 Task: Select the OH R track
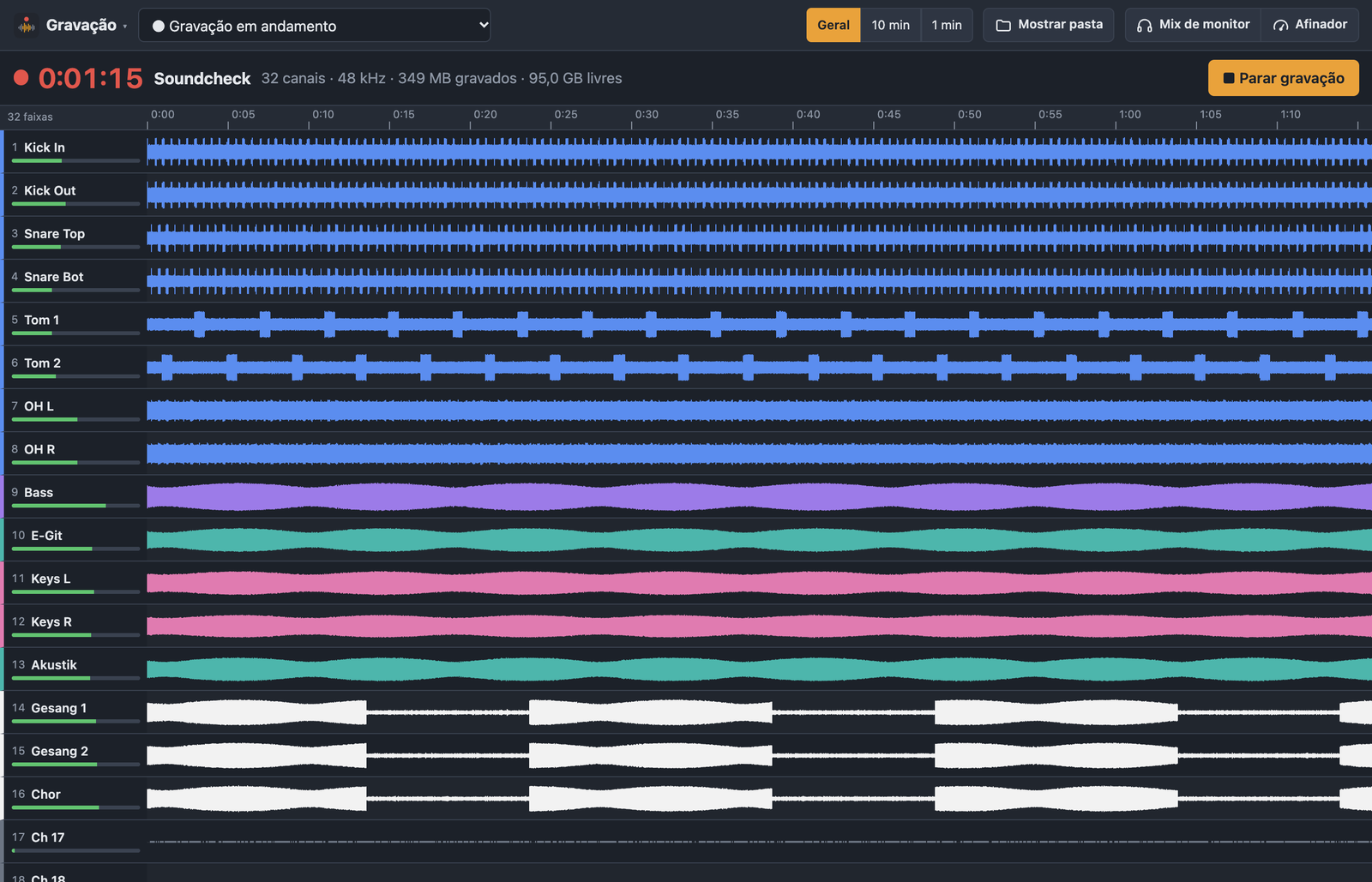coord(74,453)
